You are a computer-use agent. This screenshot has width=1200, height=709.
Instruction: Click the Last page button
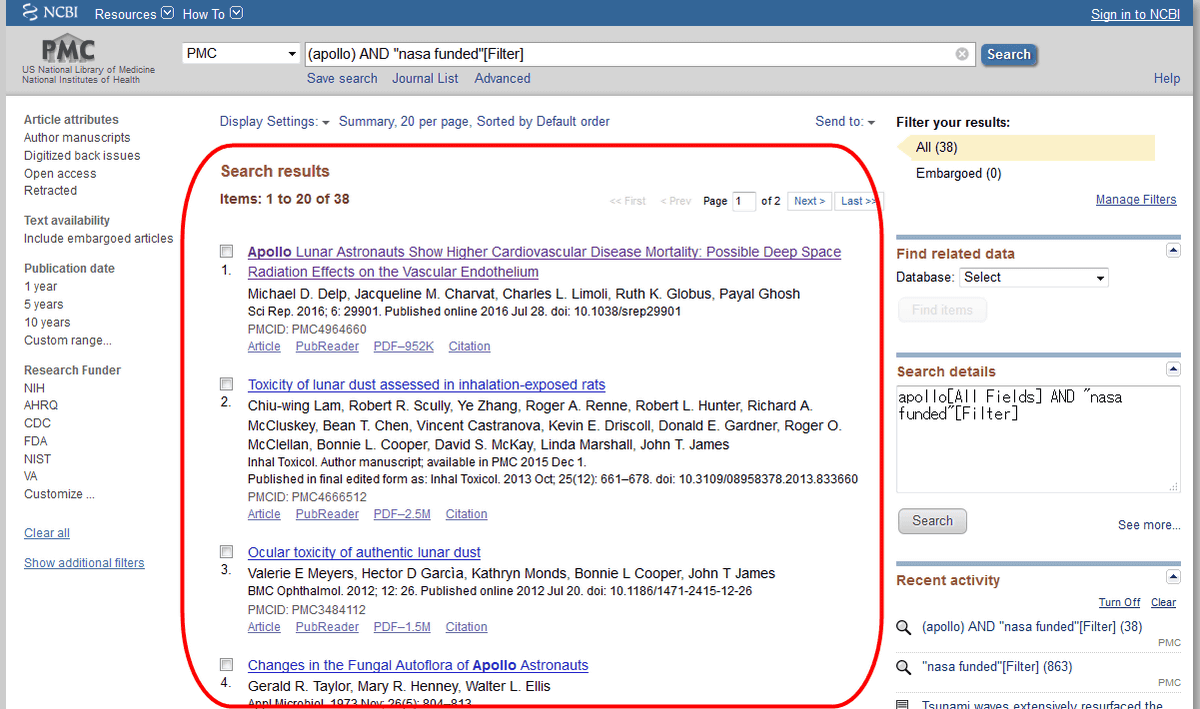(x=858, y=202)
